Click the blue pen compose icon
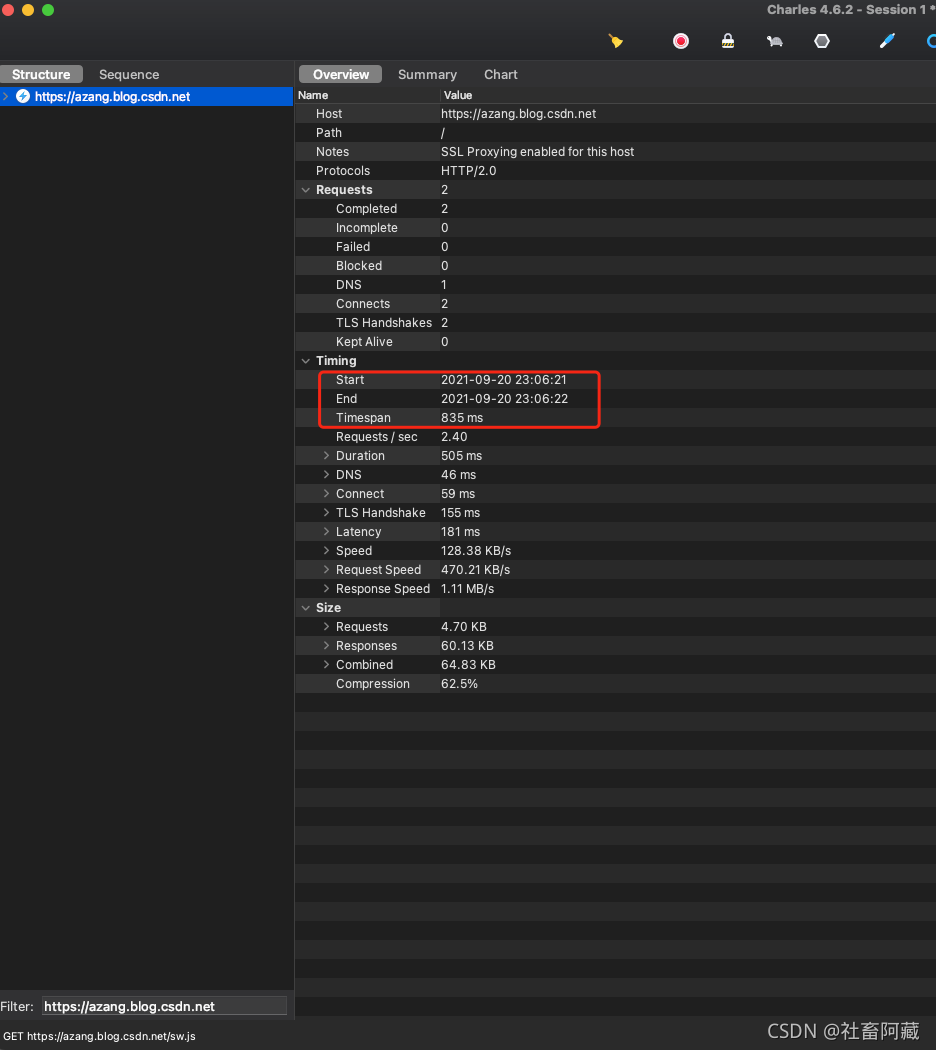The width and height of the screenshot is (936, 1050). [x=886, y=42]
